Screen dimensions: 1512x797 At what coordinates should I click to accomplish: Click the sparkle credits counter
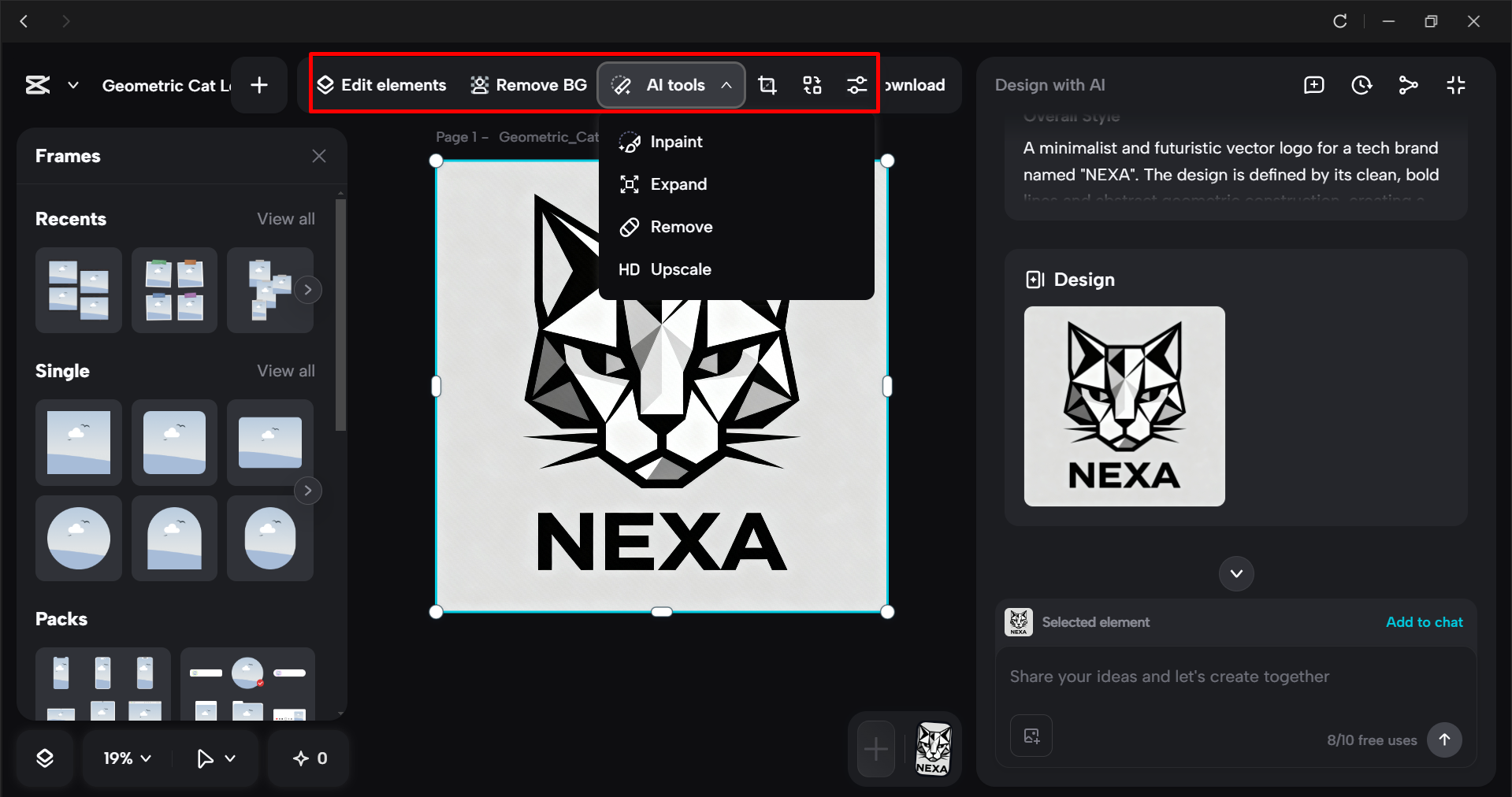click(308, 758)
